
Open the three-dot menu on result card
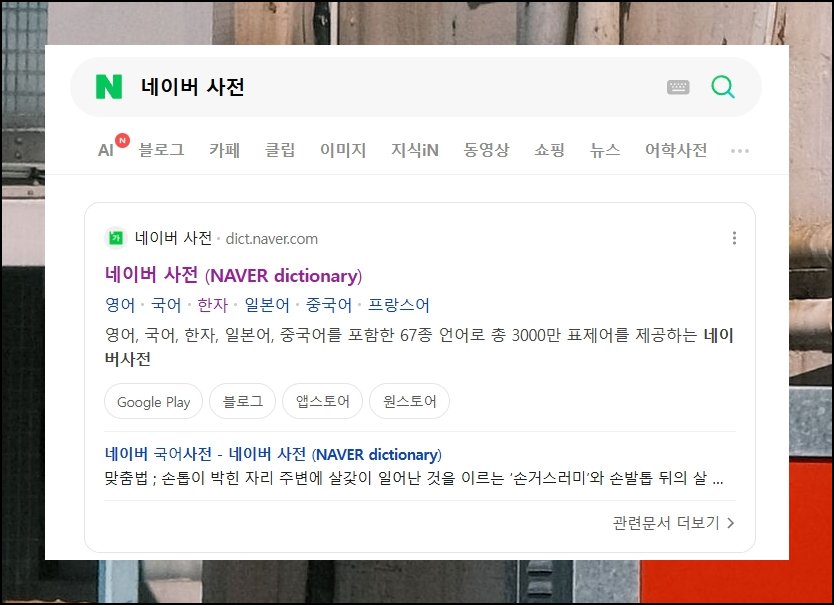(x=735, y=238)
